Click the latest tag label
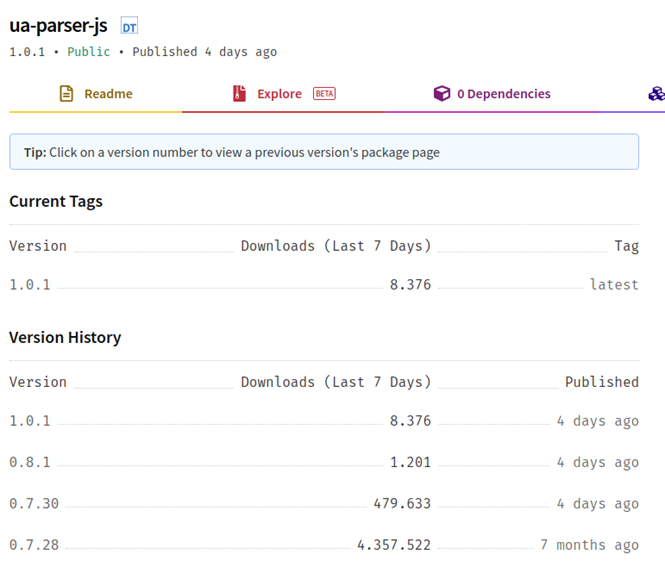 pyautogui.click(x=614, y=285)
